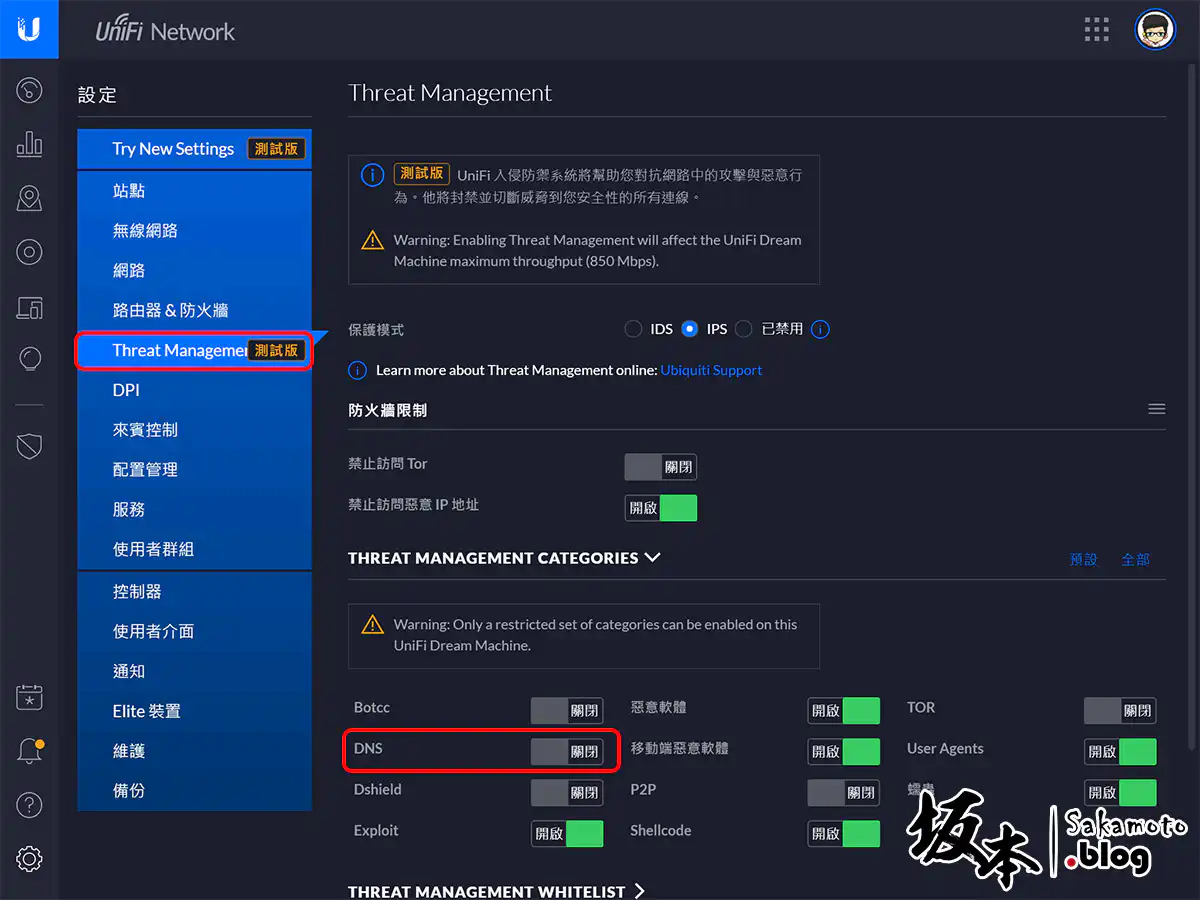This screenshot has height=900, width=1200.
Task: Disable the 禁止訪問惡意 IP 地址 toggle
Action: [x=660, y=508]
